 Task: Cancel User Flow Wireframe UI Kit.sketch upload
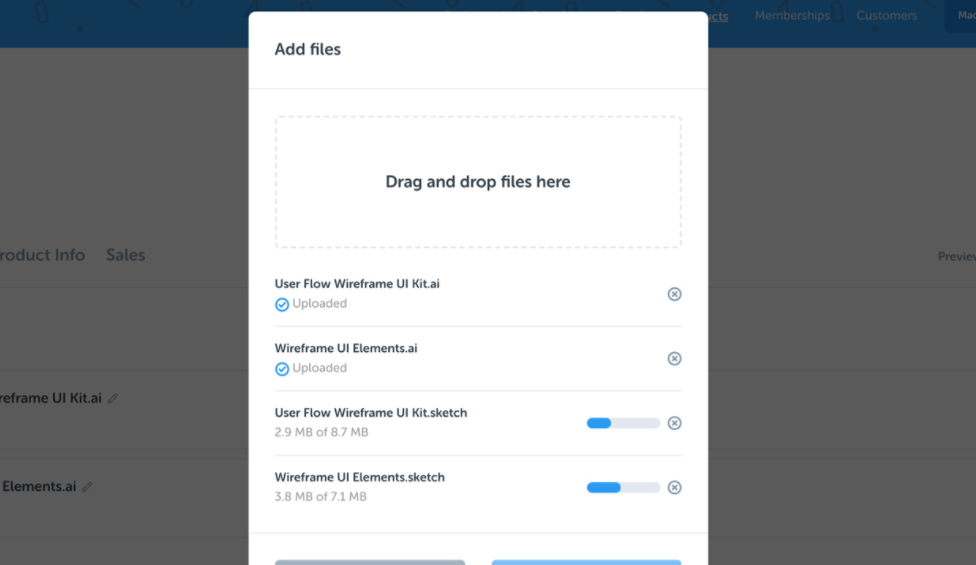[x=674, y=423]
